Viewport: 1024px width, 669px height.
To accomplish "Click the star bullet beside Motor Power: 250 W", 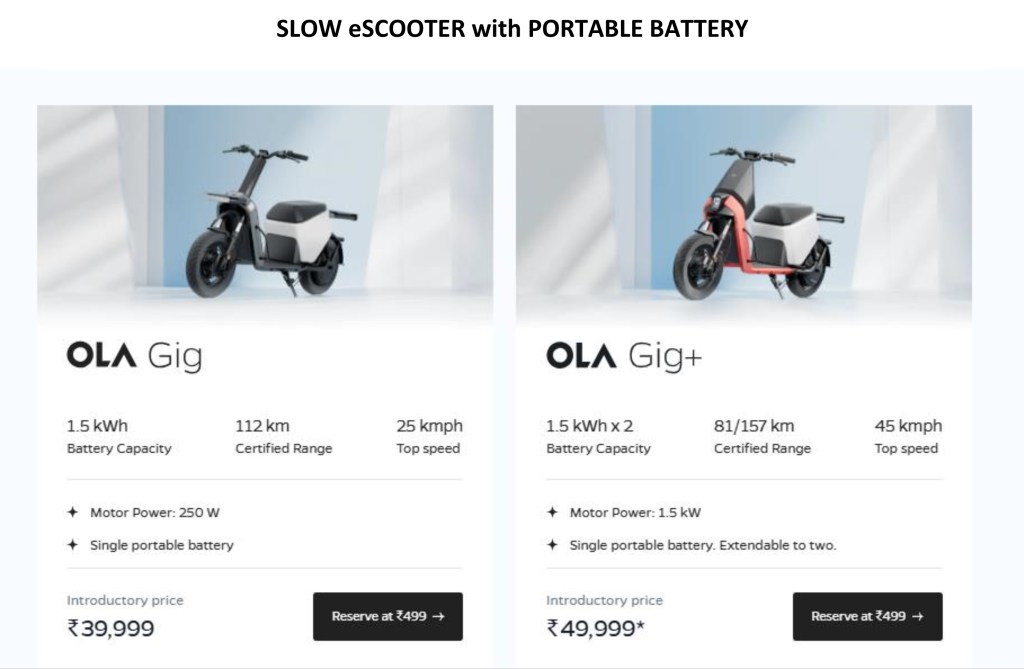I will [x=72, y=513].
